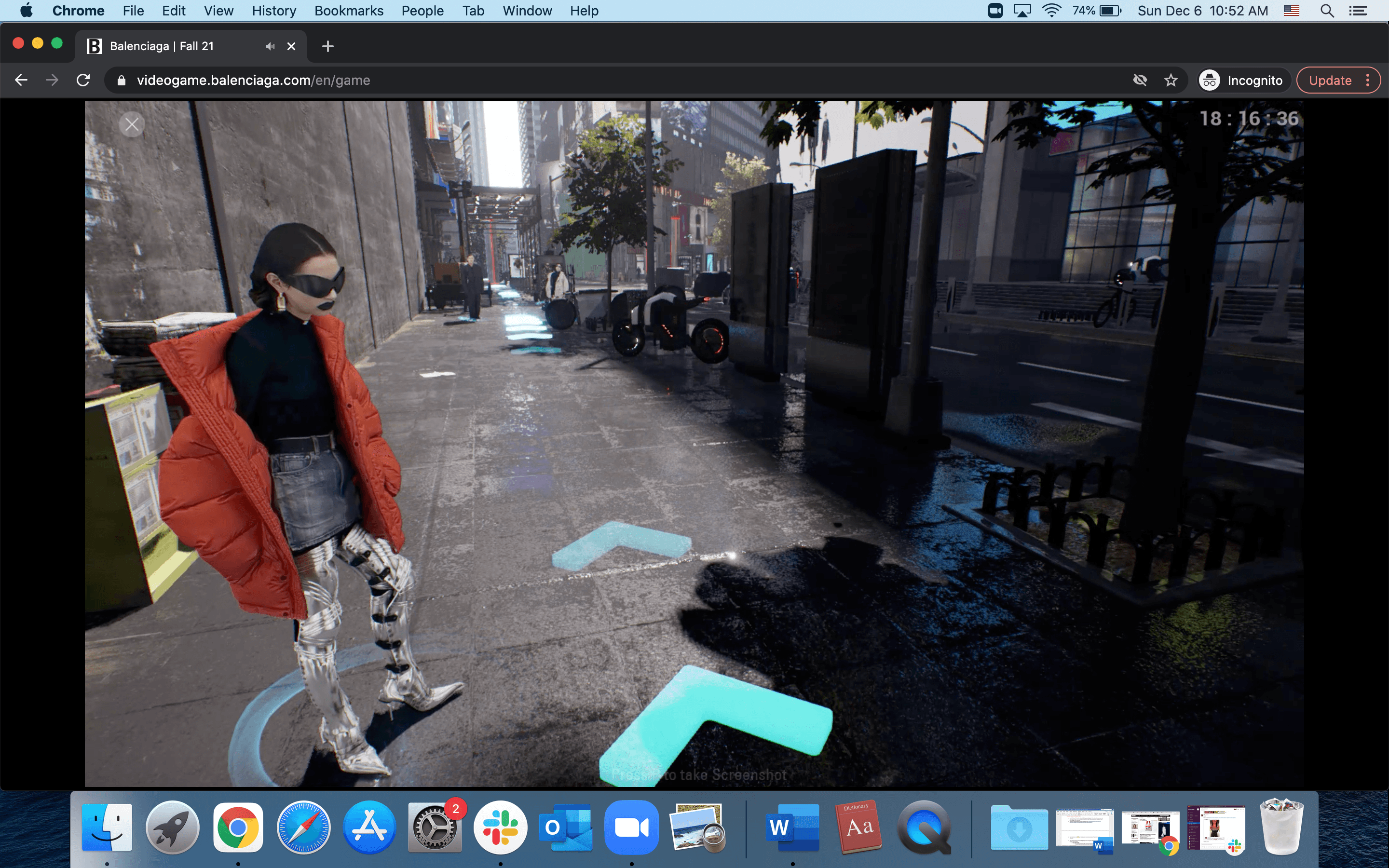Open Notification Center list icon
The image size is (1389, 868).
[x=1358, y=11]
